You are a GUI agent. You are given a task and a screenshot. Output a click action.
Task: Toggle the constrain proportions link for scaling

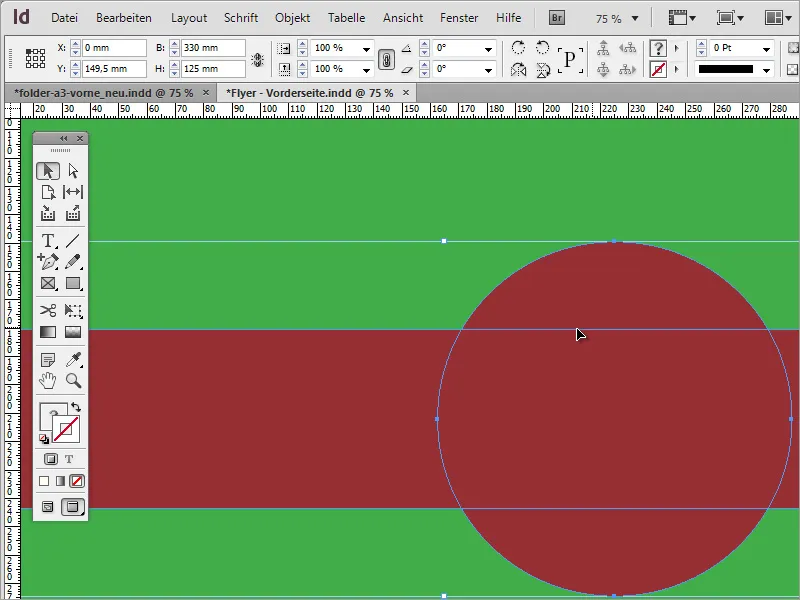385,57
